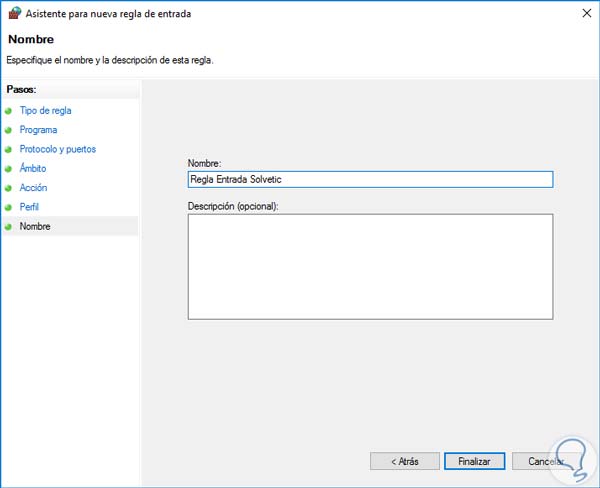Go to the Tipo de regla step

point(46,111)
